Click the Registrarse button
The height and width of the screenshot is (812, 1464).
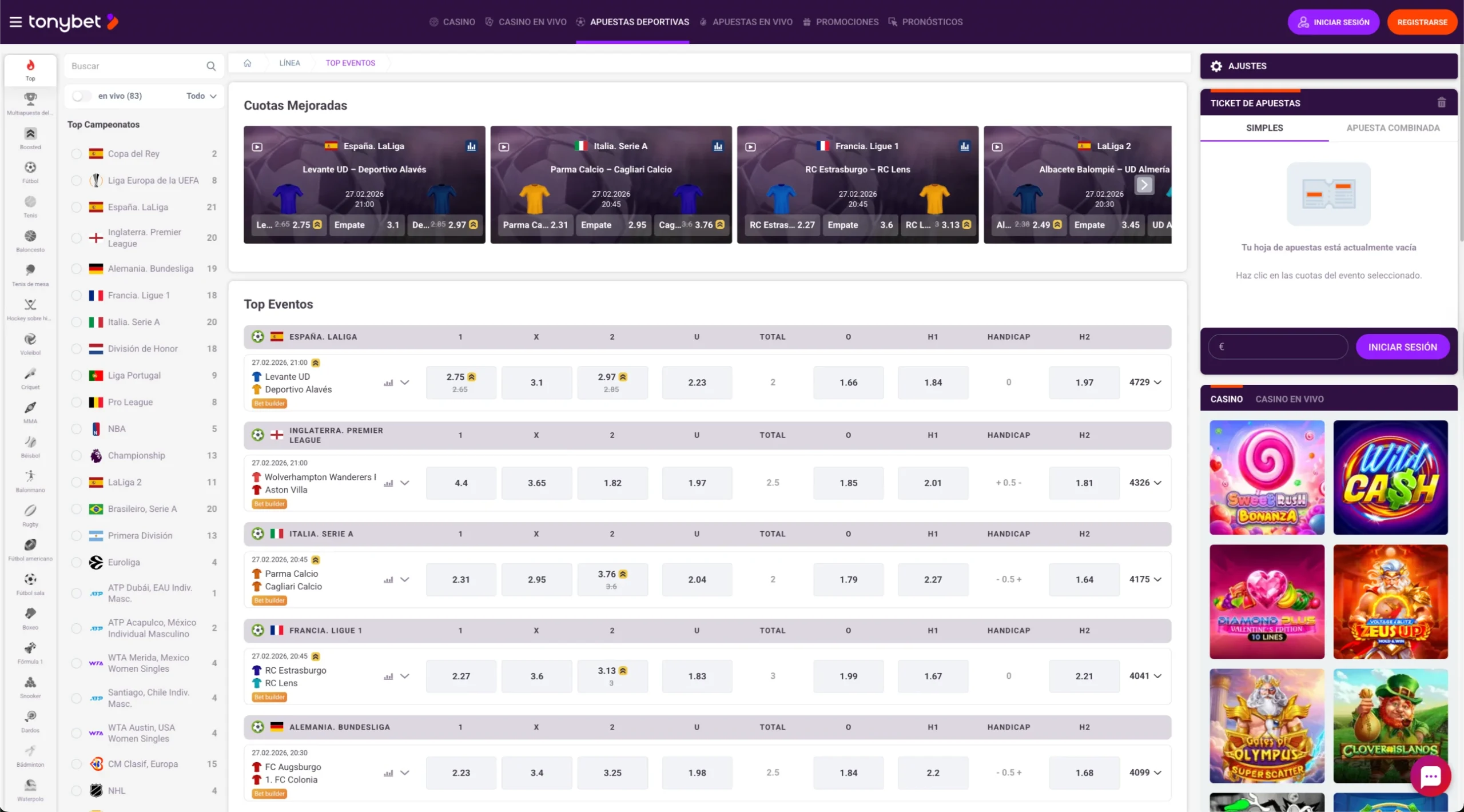[1422, 22]
